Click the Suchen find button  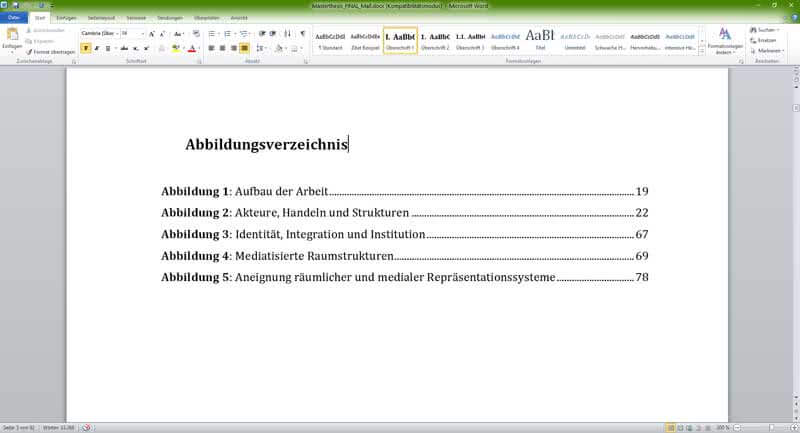click(x=764, y=30)
